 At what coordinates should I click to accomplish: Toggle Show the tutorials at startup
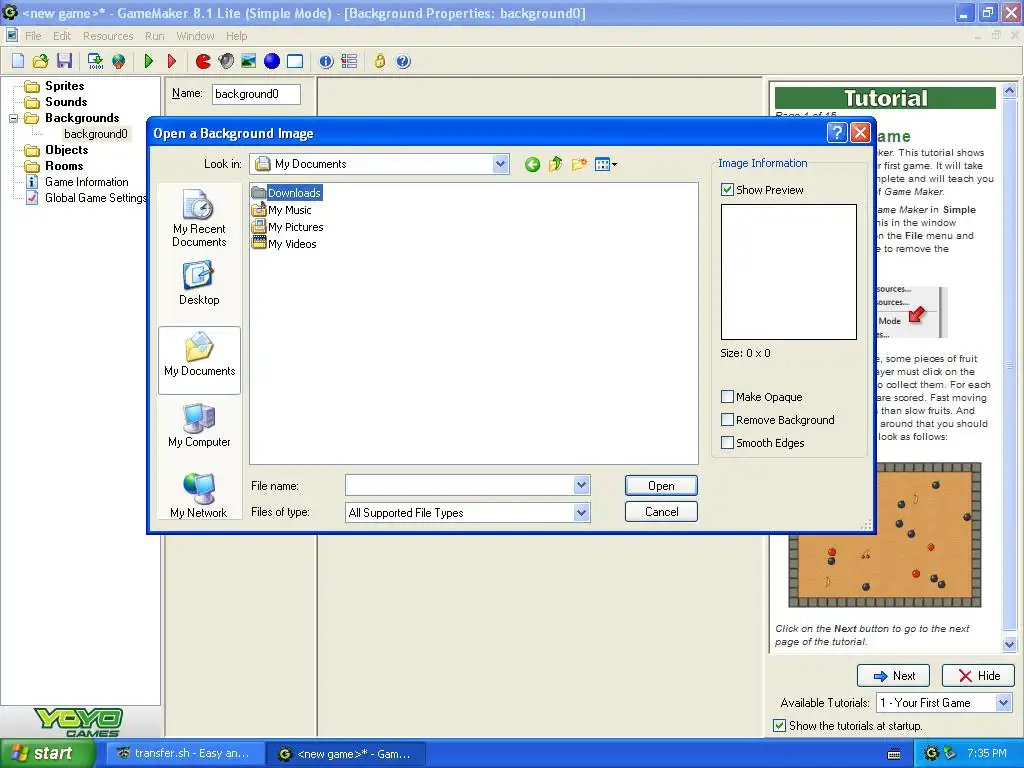[x=779, y=726]
